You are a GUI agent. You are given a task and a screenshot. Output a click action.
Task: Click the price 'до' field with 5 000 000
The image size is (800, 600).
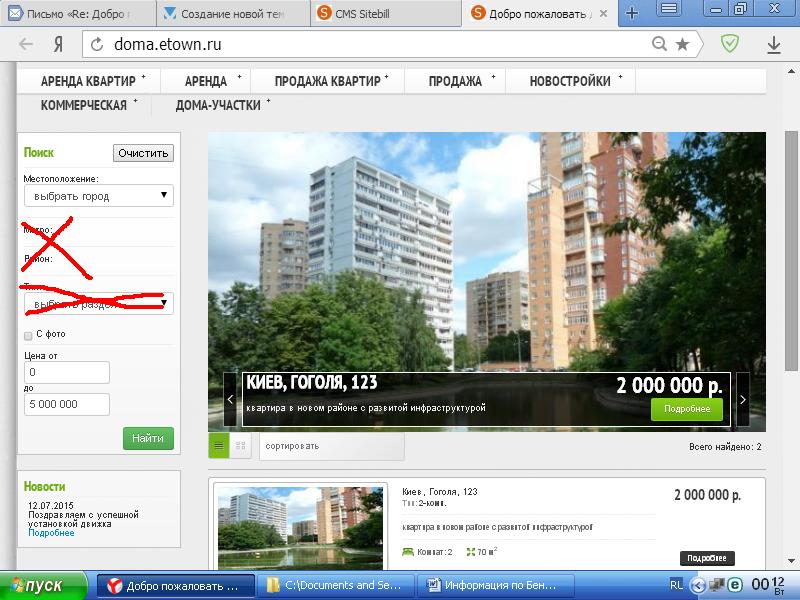67,404
